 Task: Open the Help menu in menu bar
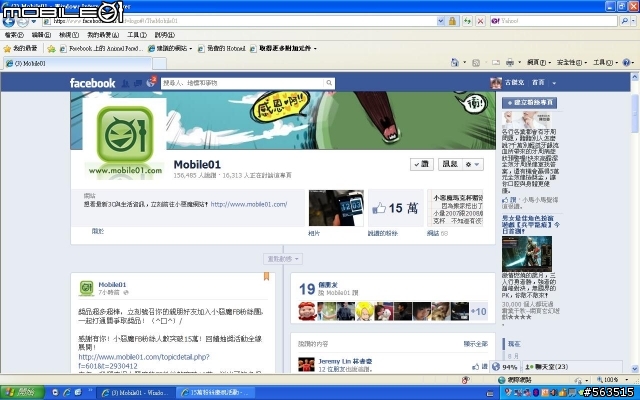pos(164,35)
